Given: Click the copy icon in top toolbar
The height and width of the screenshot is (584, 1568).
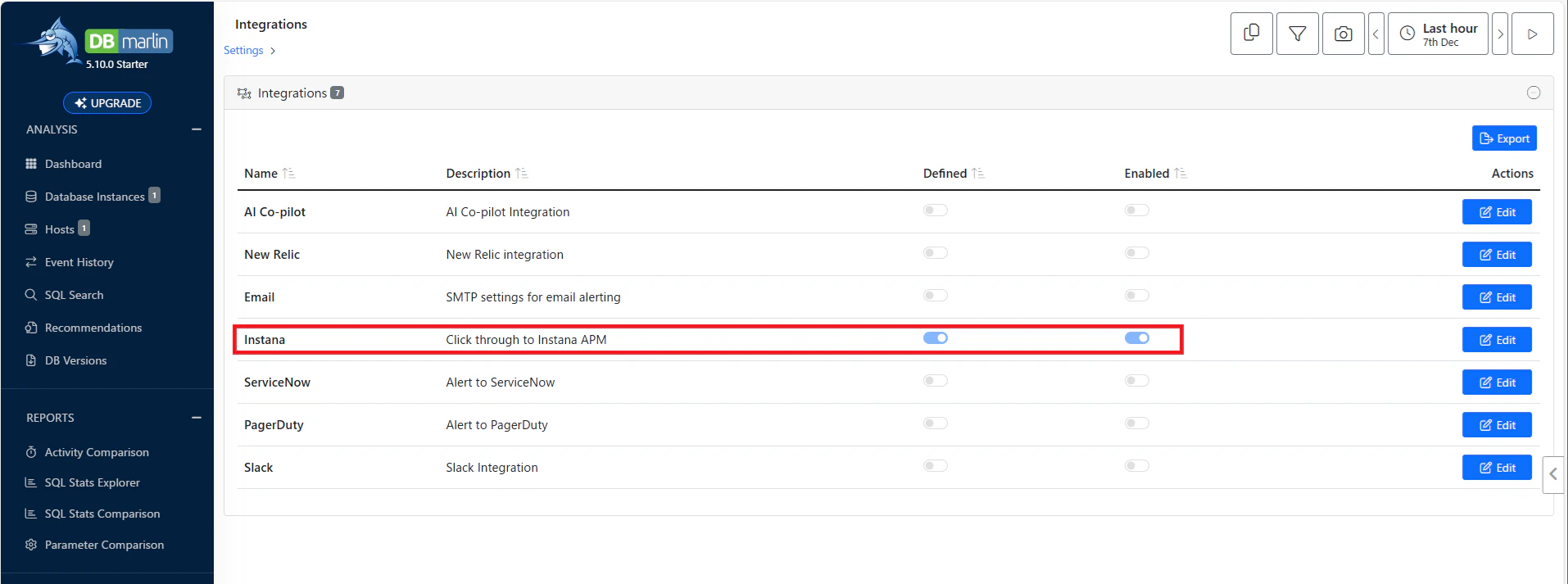Looking at the screenshot, I should [1252, 34].
